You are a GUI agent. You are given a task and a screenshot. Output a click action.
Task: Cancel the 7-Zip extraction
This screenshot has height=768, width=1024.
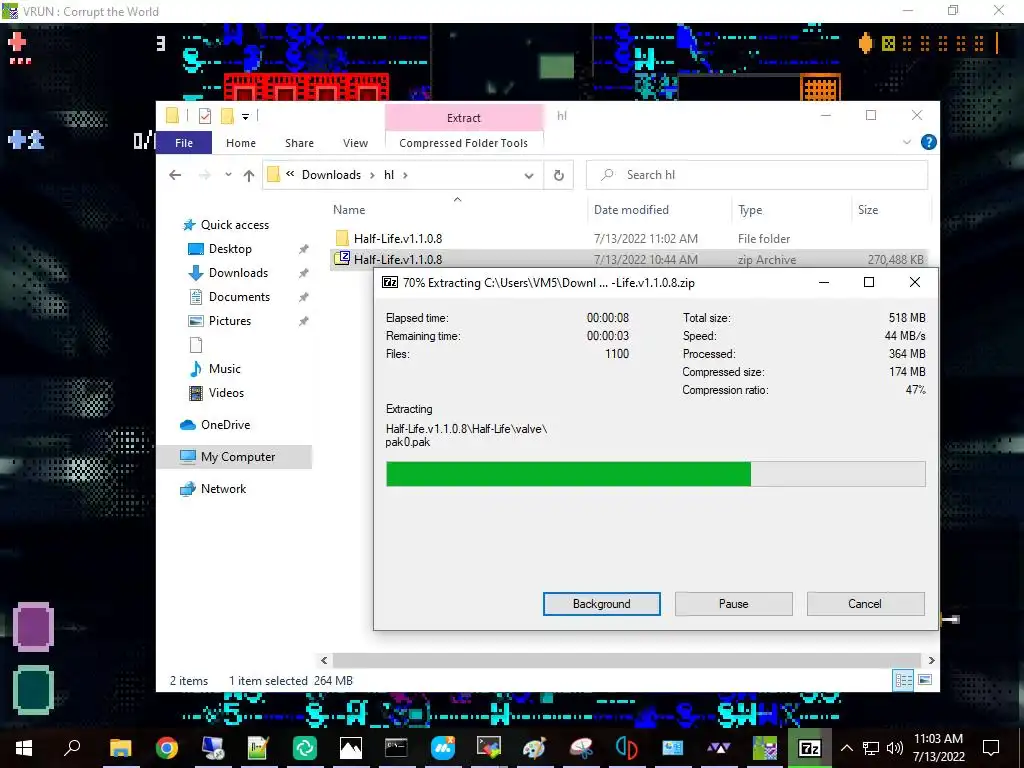click(865, 604)
